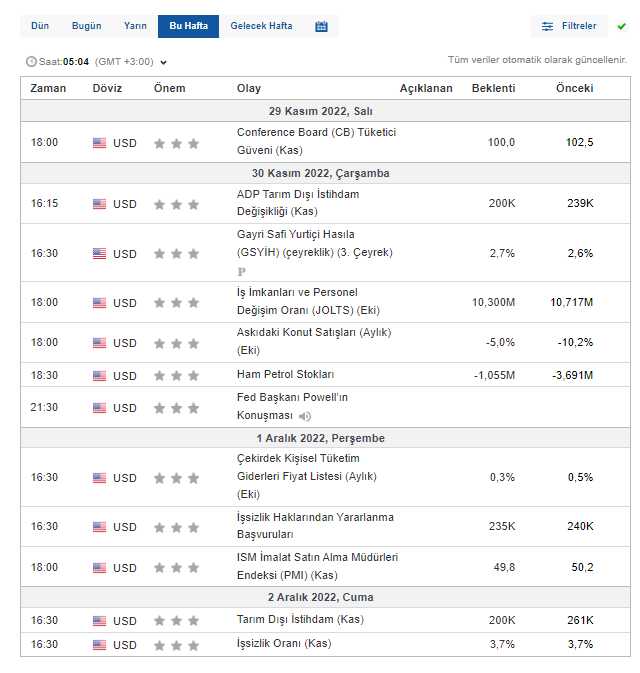Switch to the Dün tab
This screenshot has height=673, width=640.
click(x=40, y=26)
